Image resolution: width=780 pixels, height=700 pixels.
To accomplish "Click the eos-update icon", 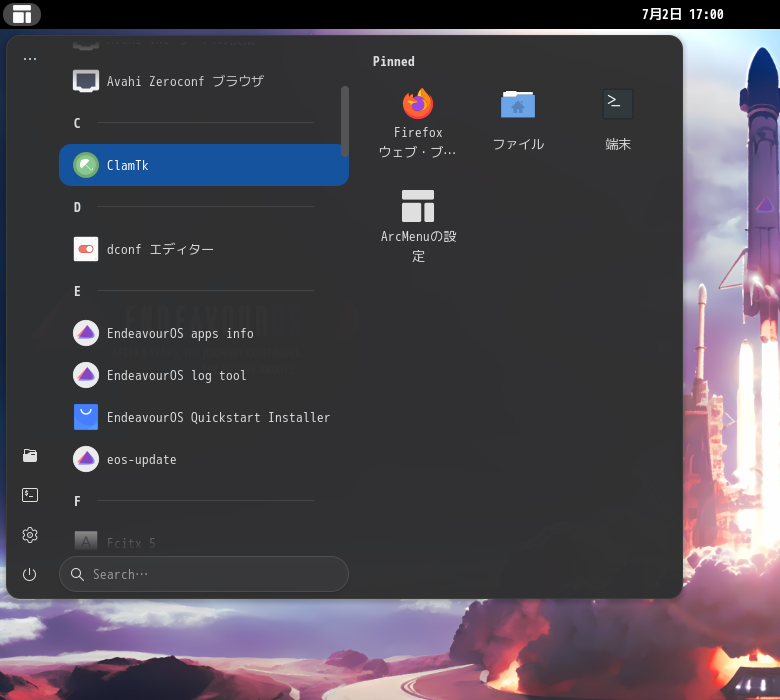I will click(x=86, y=459).
